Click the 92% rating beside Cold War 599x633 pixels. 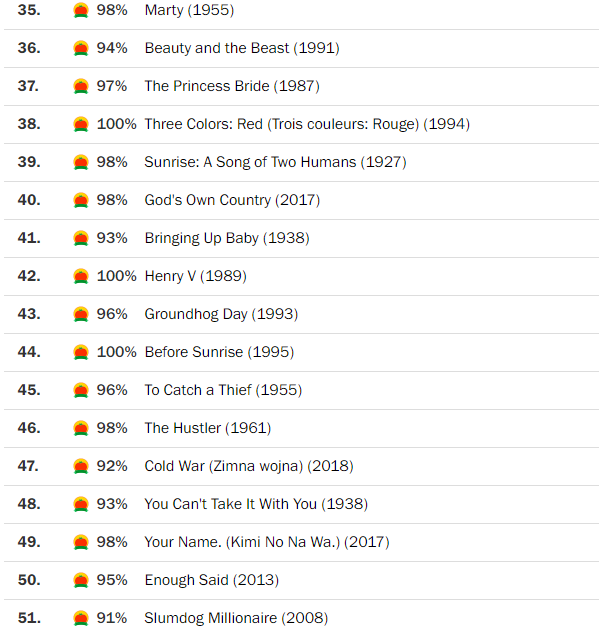coord(112,466)
